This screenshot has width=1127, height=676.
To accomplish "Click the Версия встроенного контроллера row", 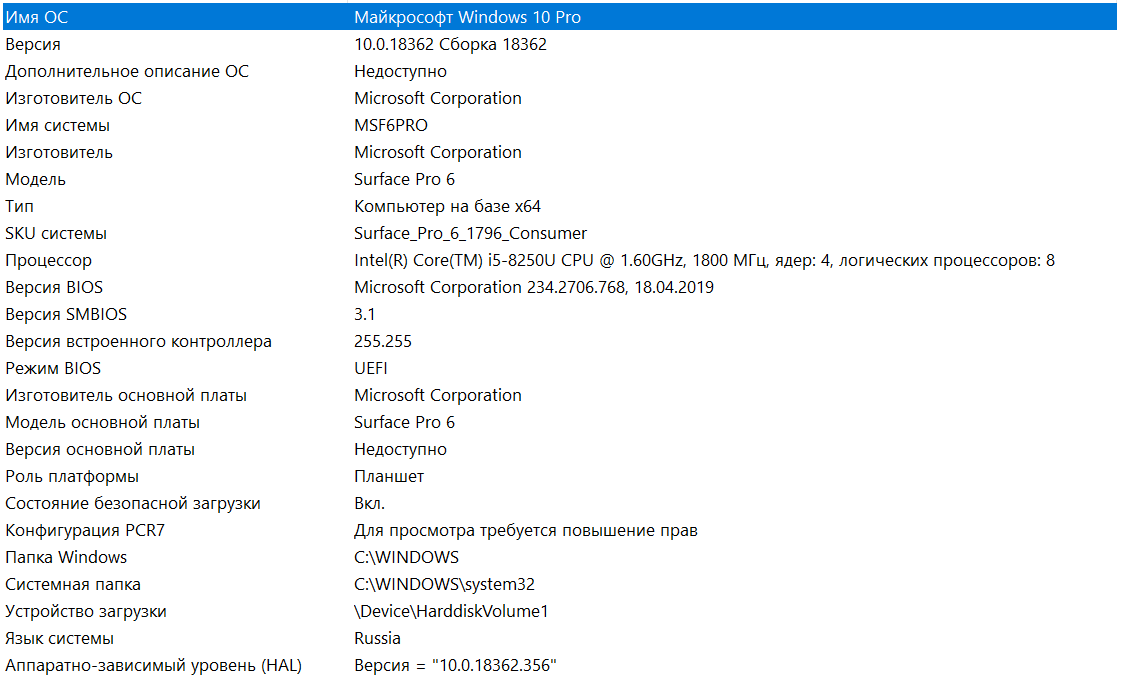I will [560, 341].
